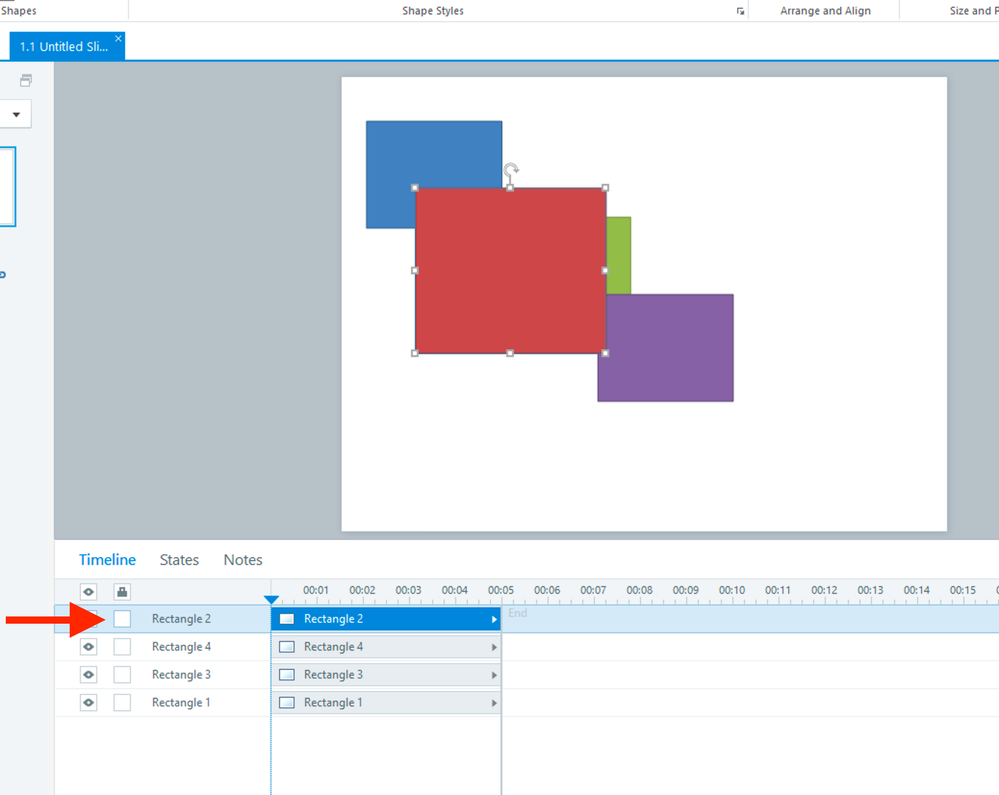This screenshot has height=795, width=999.
Task: Click the shape icon on Rectangle 4 bar
Action: [287, 647]
